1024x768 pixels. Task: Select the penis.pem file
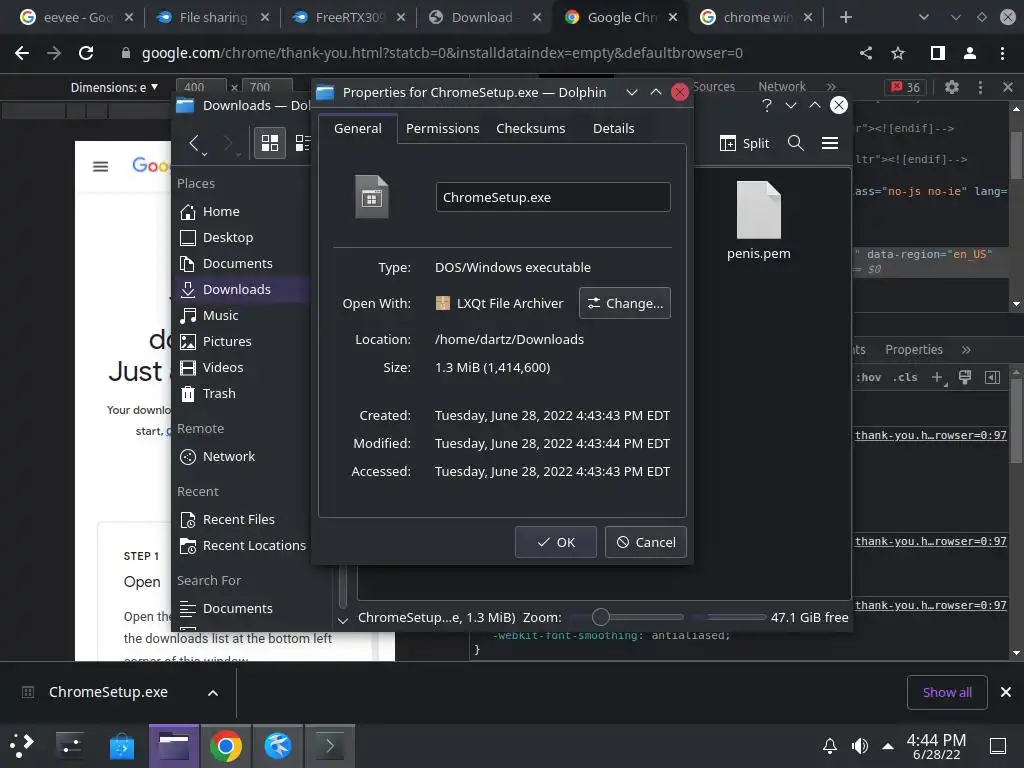coord(758,221)
